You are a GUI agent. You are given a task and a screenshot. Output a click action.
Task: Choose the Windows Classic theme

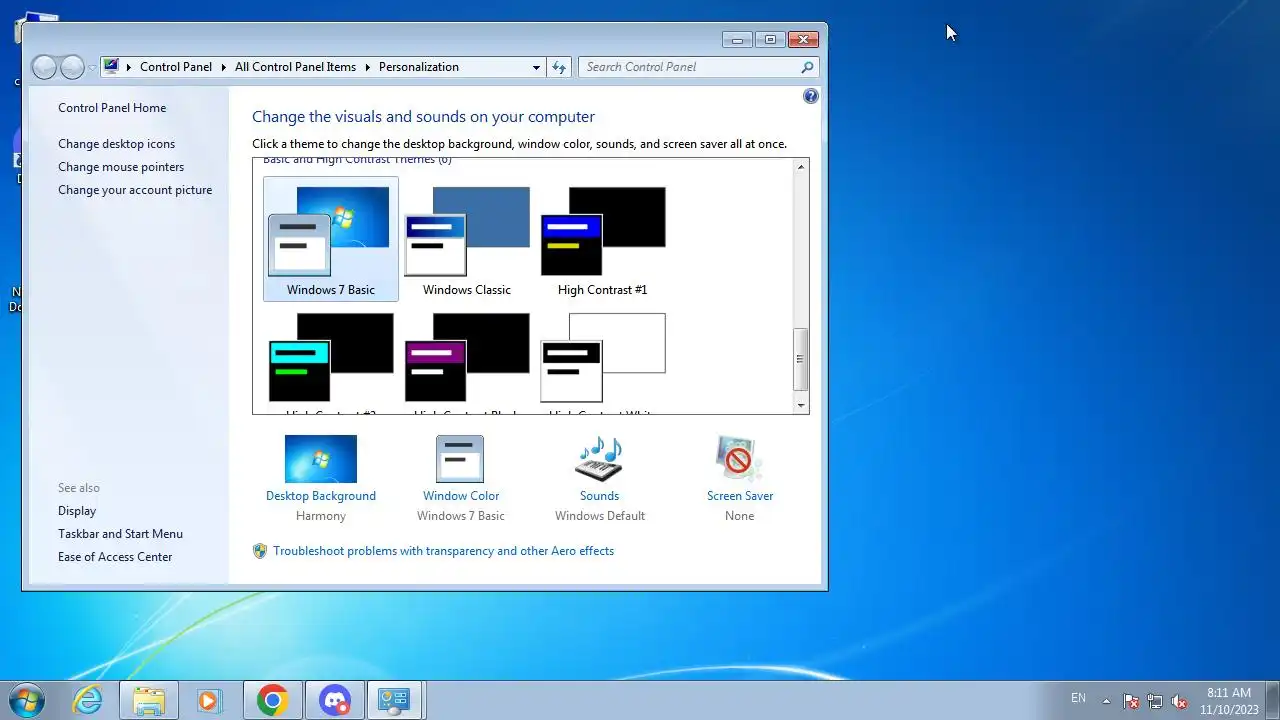(467, 239)
